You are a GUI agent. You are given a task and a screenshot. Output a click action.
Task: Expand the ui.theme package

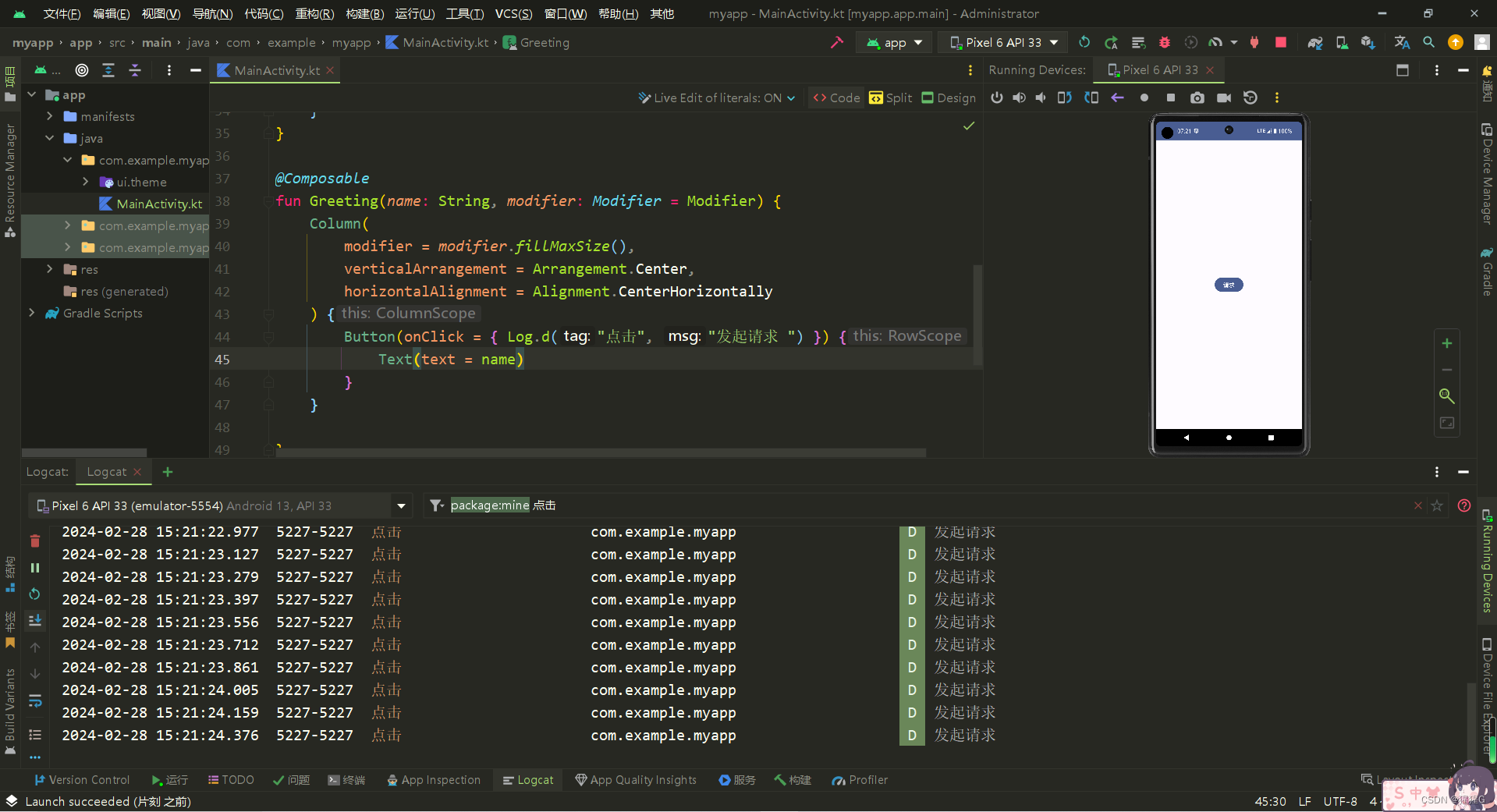coord(86,182)
